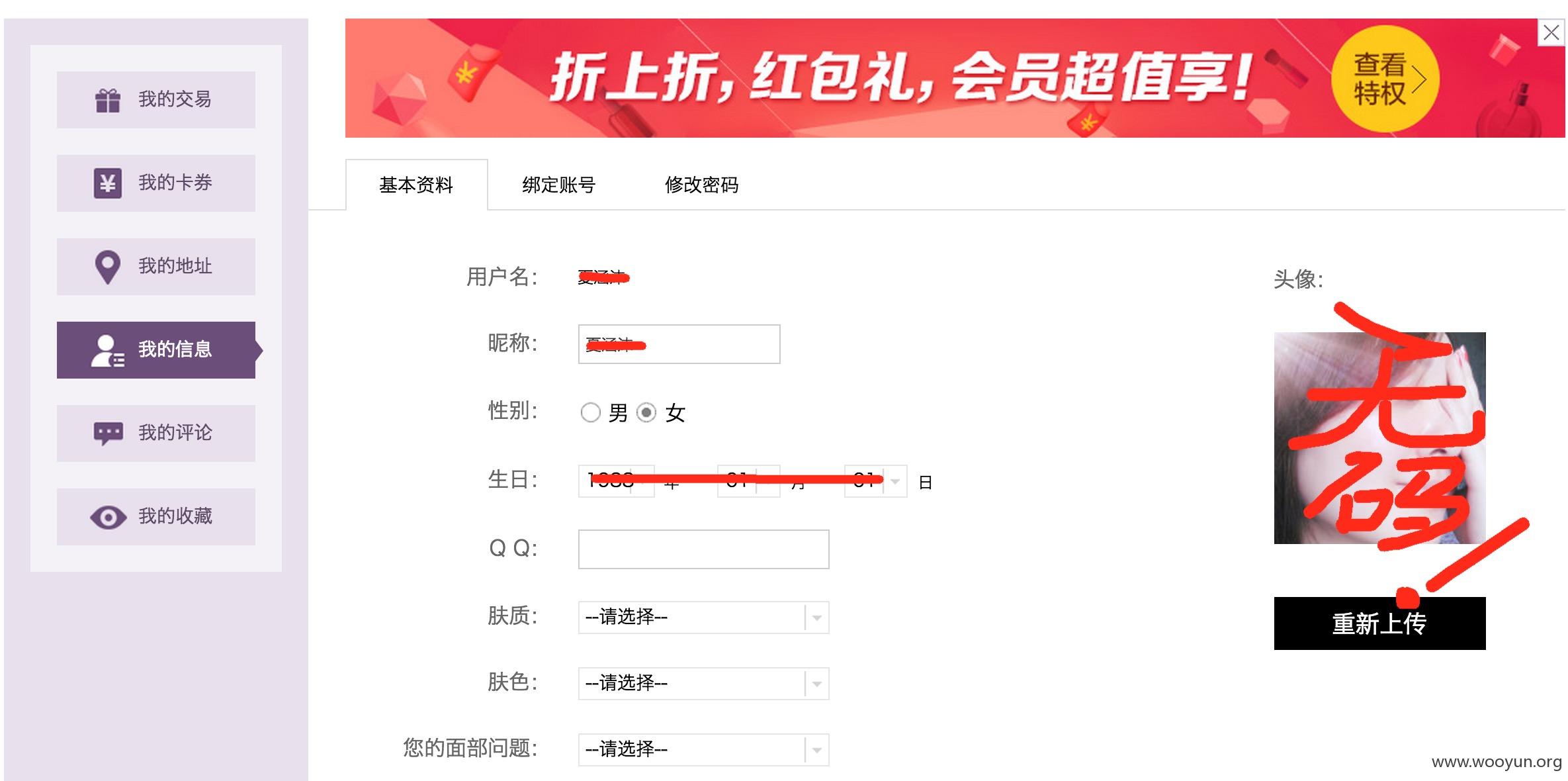The width and height of the screenshot is (1568, 781).
Task: Click the speech bubble comments icon
Action: (x=108, y=434)
